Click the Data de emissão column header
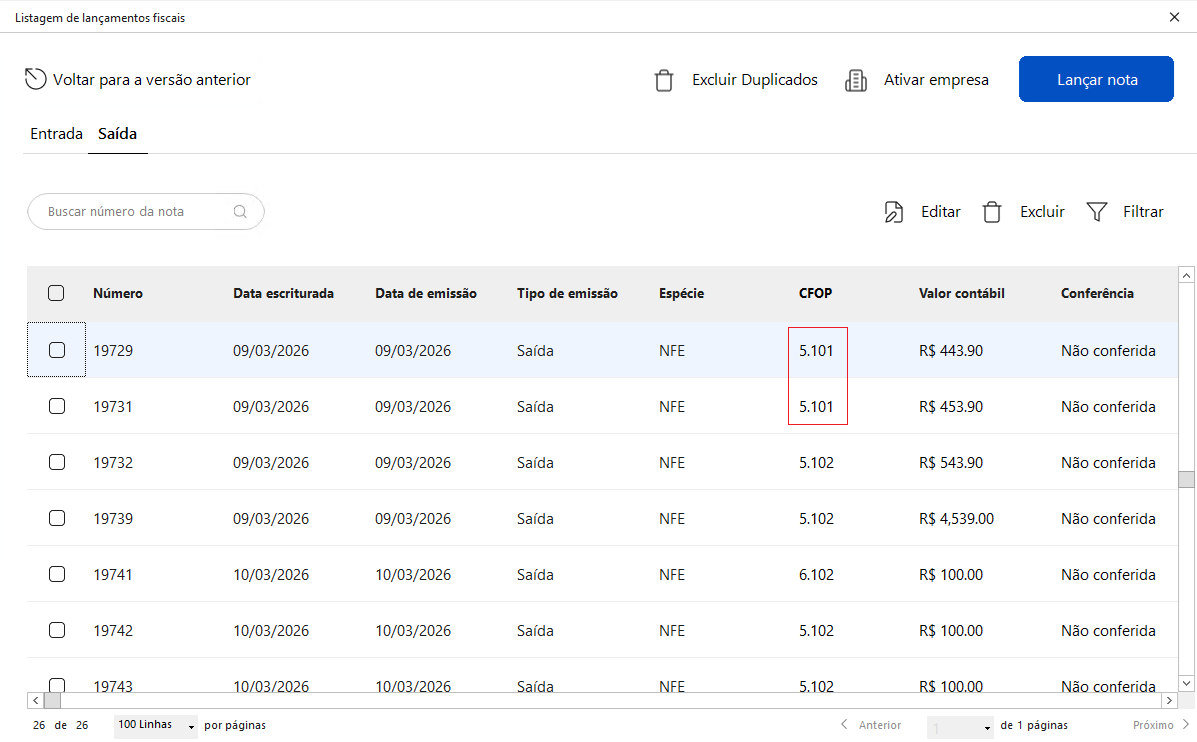The height and width of the screenshot is (742, 1197). click(x=425, y=293)
